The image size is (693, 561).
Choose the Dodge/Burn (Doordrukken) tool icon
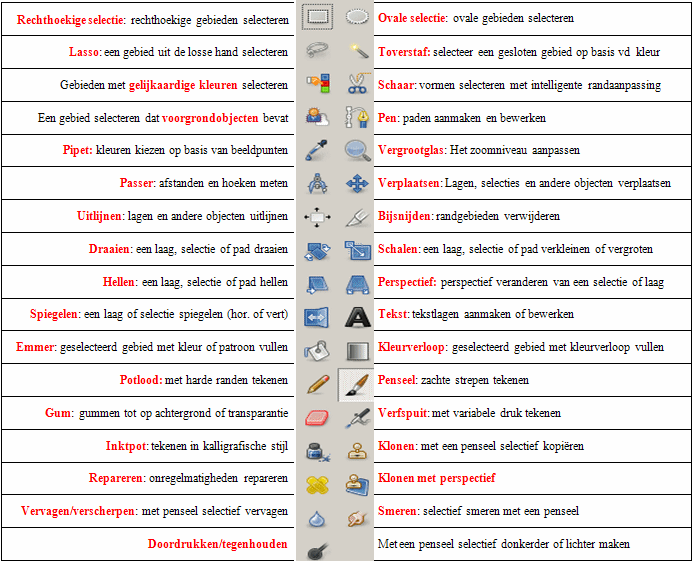point(317,546)
